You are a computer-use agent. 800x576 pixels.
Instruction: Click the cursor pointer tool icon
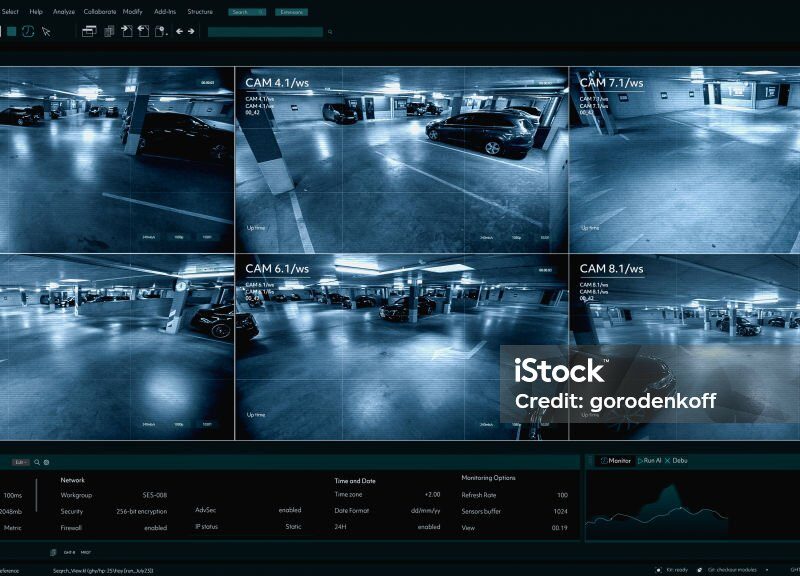point(46,32)
